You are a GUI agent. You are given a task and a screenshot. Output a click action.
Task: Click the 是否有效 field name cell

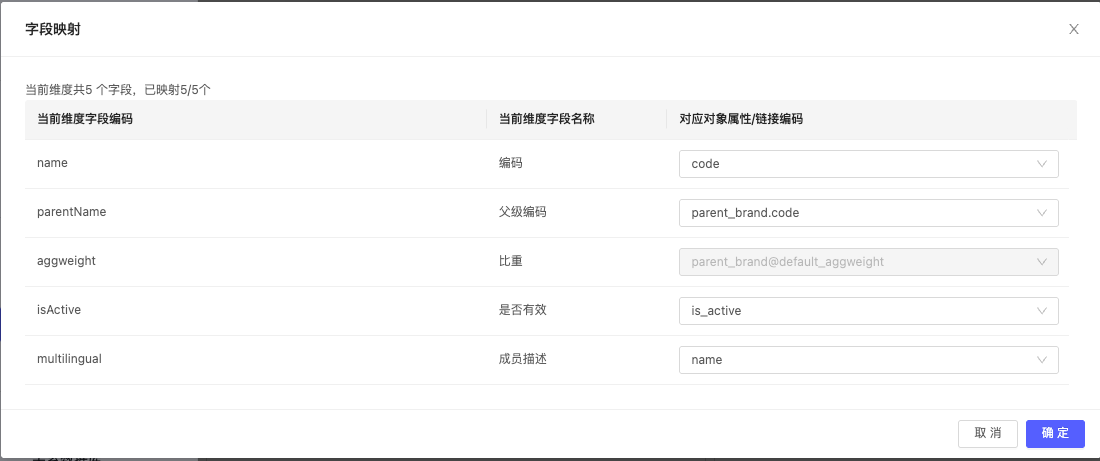pyautogui.click(x=523, y=311)
